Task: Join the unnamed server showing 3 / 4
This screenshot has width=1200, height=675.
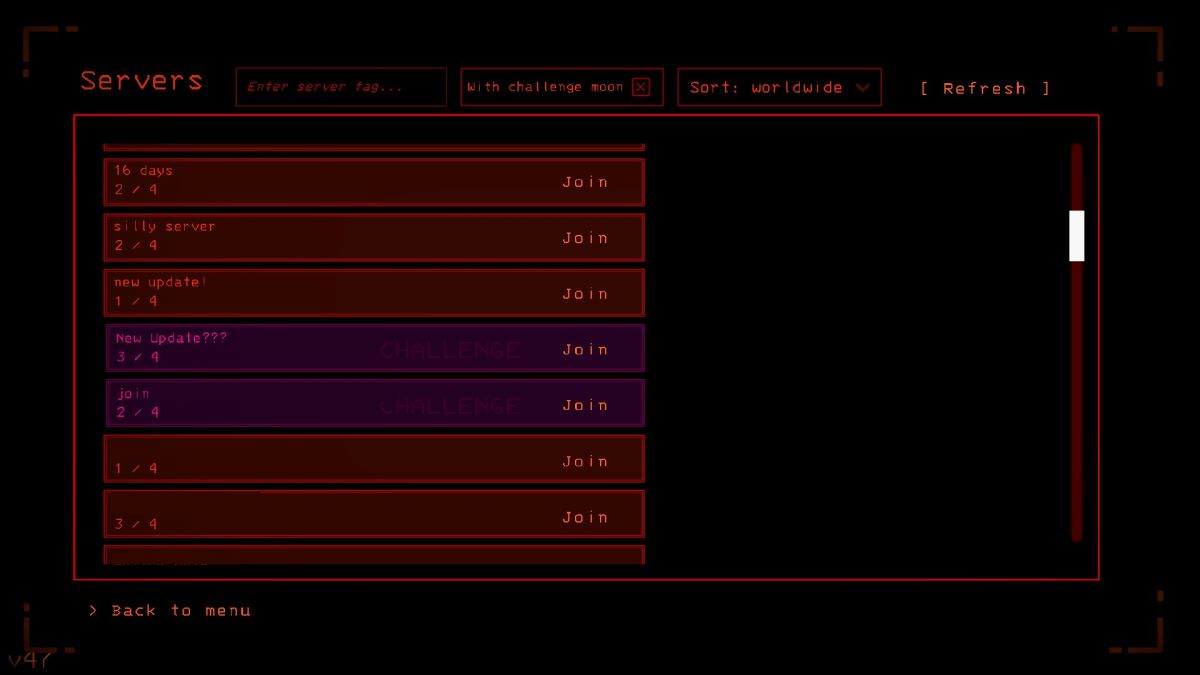Action: point(585,517)
